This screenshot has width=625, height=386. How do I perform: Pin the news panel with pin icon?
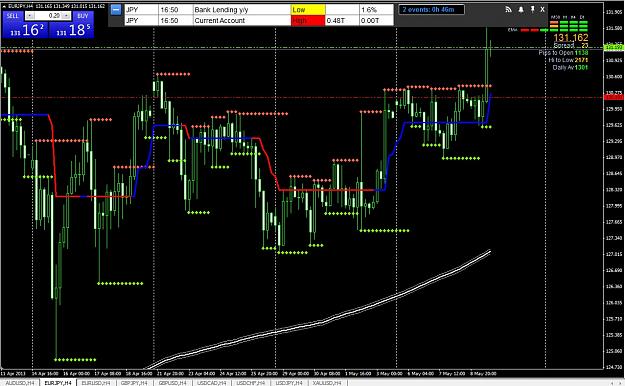pos(532,9)
